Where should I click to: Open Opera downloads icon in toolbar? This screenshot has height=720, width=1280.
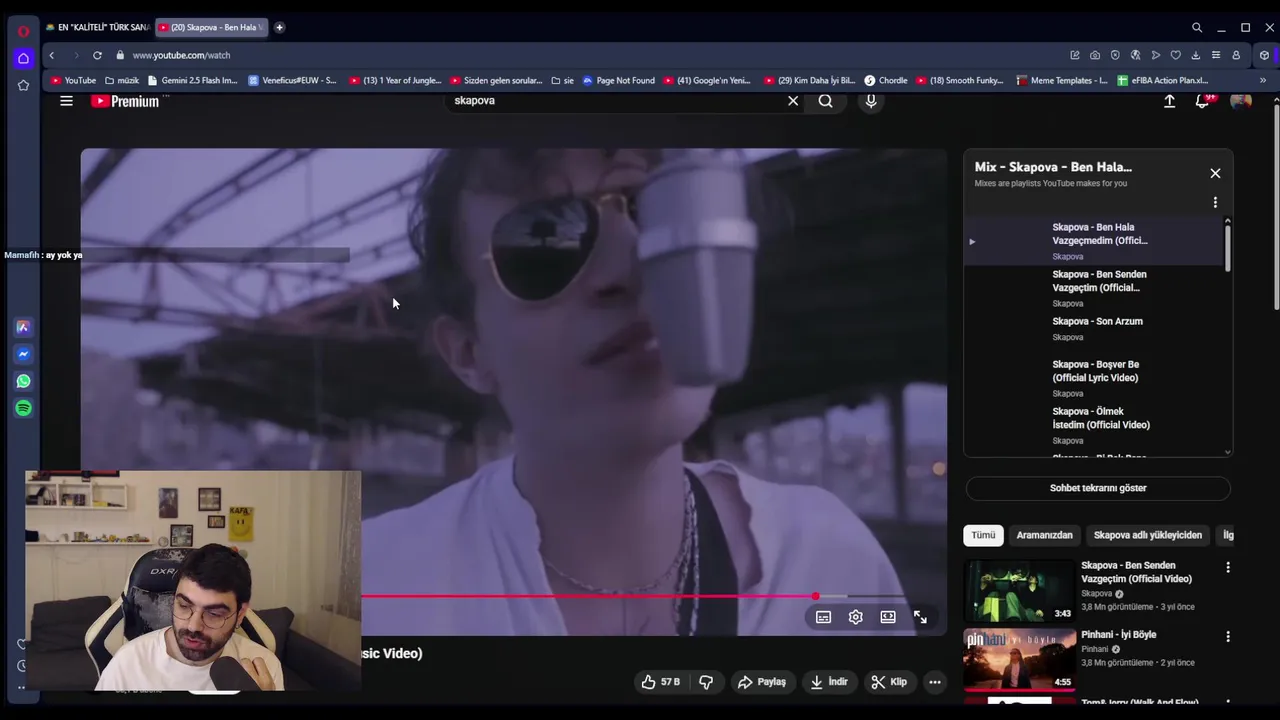click(1195, 55)
